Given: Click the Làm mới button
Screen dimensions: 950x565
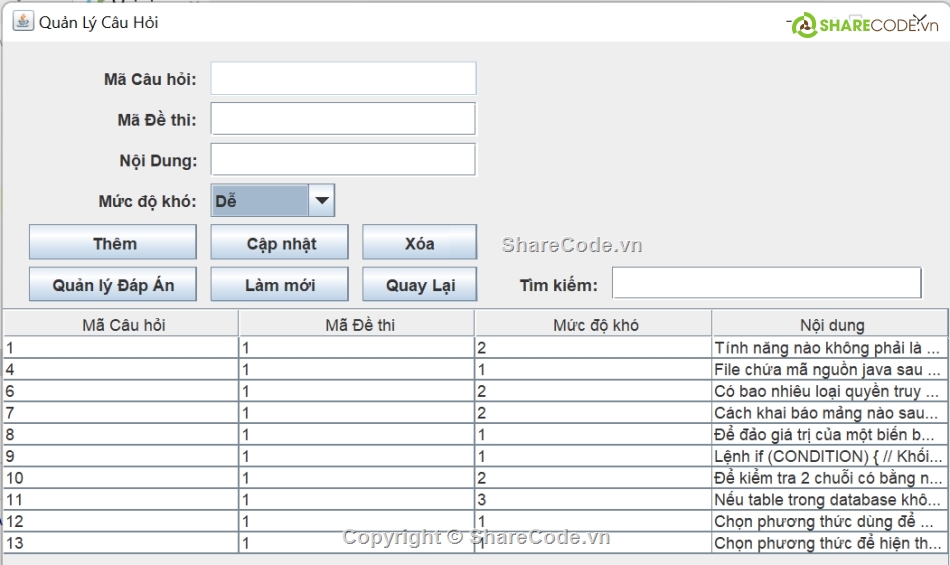Looking at the screenshot, I should tap(280, 285).
